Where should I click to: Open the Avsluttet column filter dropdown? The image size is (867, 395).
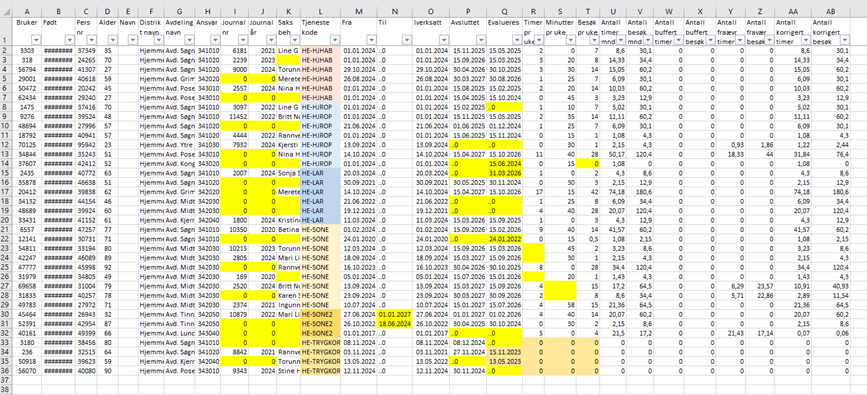click(482, 40)
